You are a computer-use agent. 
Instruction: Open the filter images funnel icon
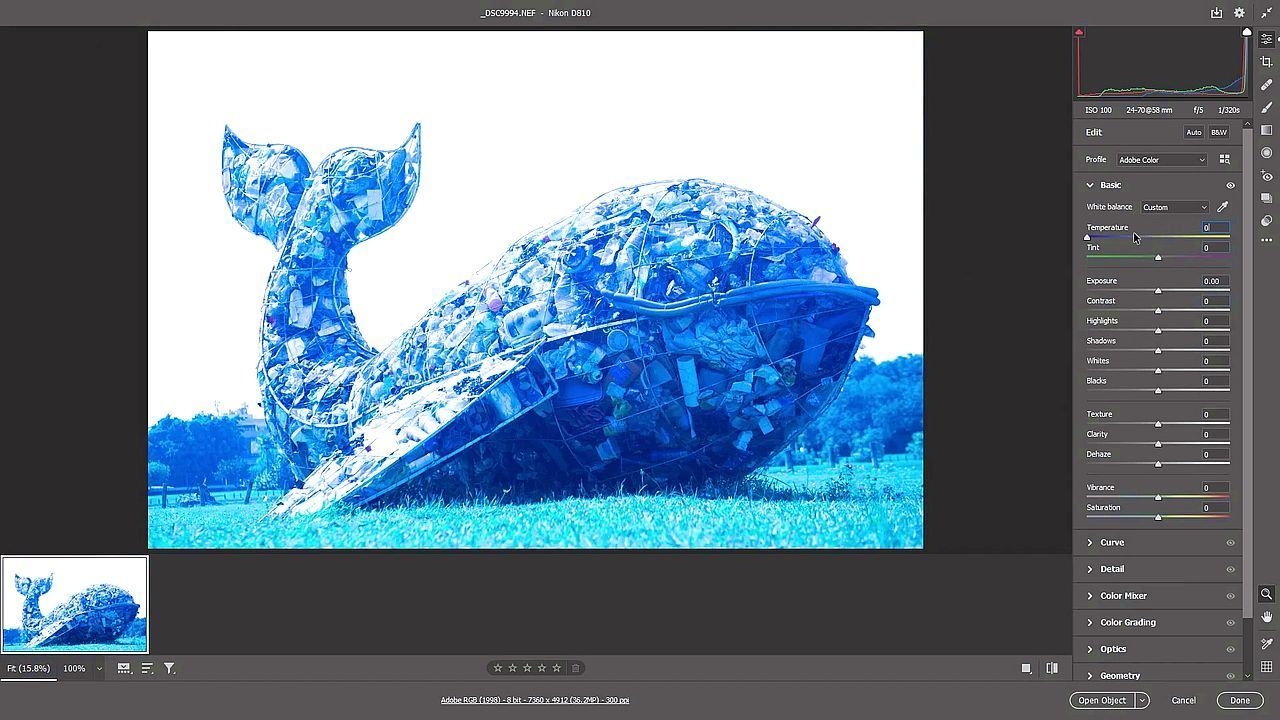click(169, 668)
